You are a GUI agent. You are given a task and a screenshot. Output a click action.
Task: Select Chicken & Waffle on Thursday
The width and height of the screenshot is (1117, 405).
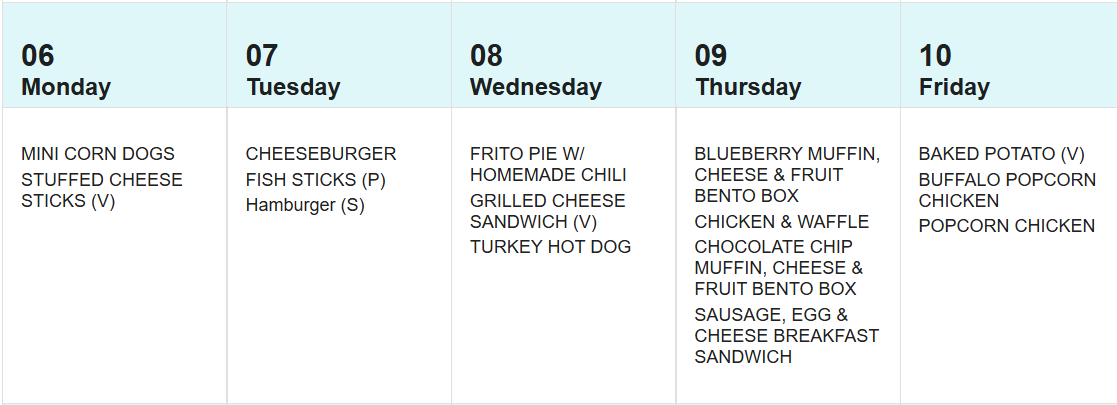pos(782,222)
